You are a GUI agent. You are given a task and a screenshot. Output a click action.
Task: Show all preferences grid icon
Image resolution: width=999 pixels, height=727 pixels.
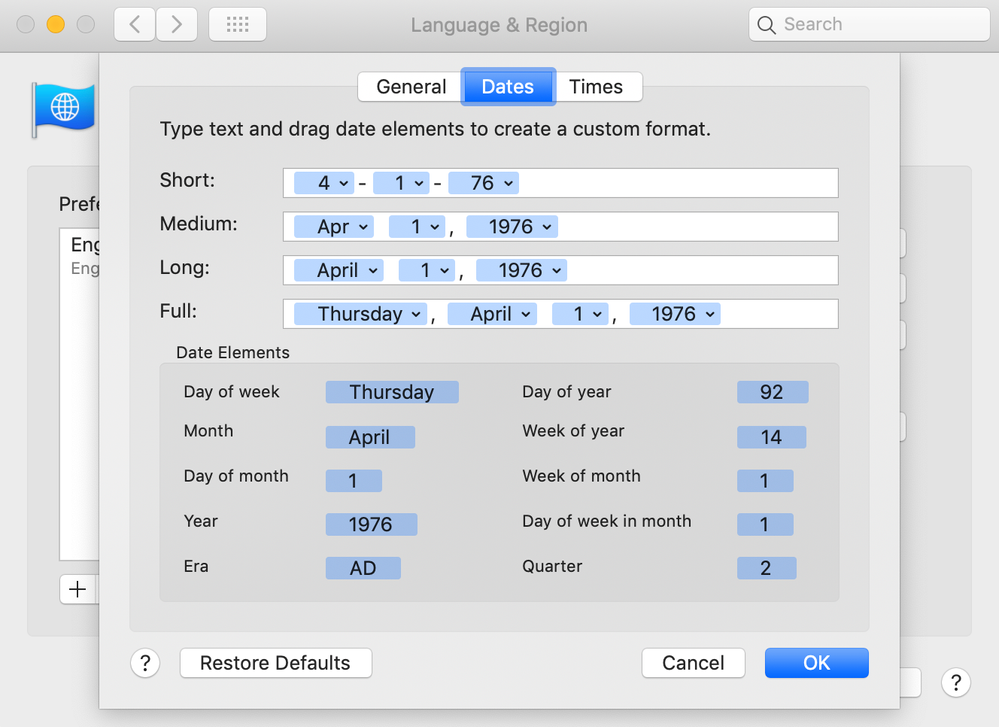[x=237, y=25]
